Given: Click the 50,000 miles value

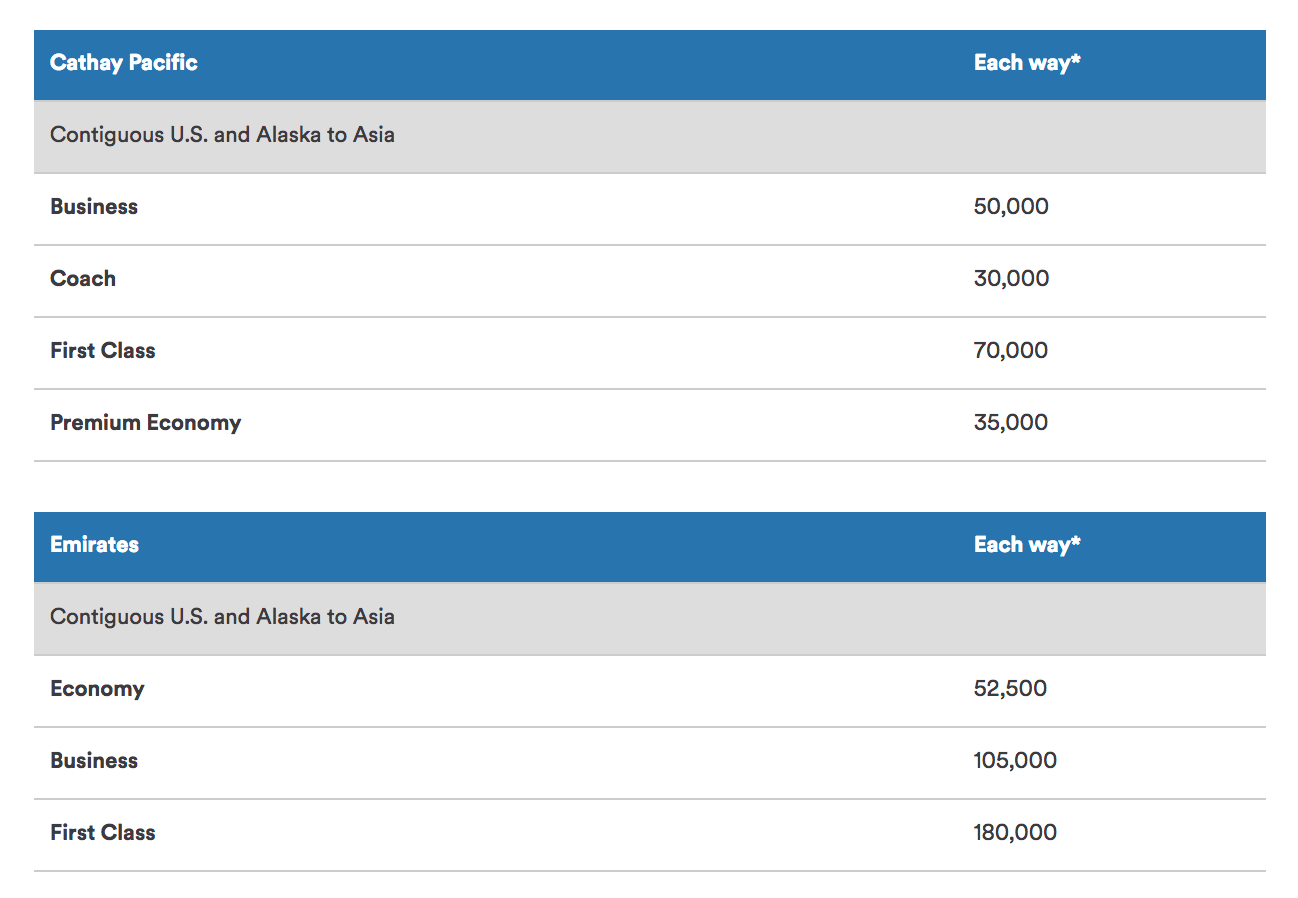Looking at the screenshot, I should 1011,207.
